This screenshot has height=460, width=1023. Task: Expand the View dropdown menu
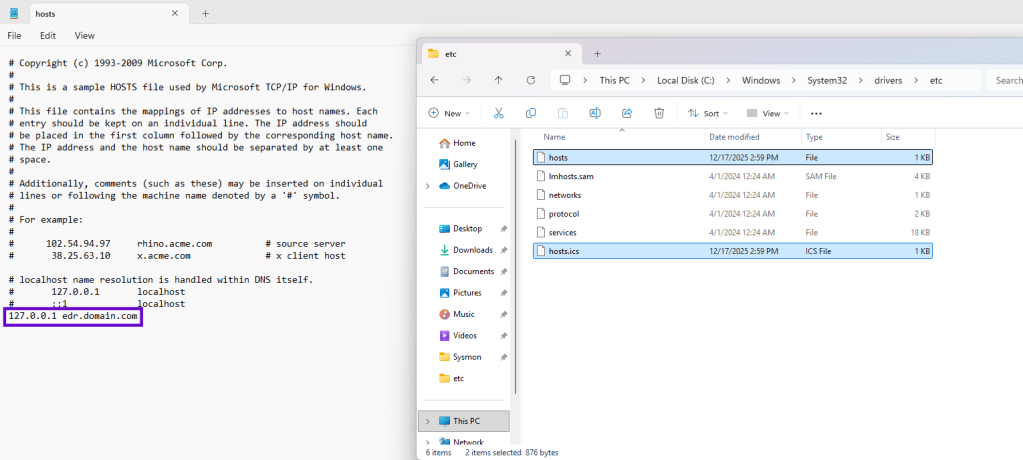(x=767, y=114)
